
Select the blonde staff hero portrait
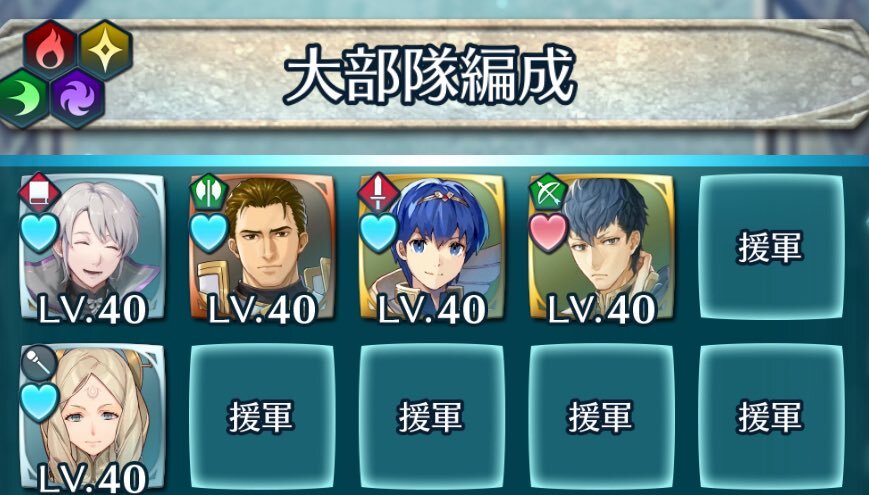(x=92, y=417)
